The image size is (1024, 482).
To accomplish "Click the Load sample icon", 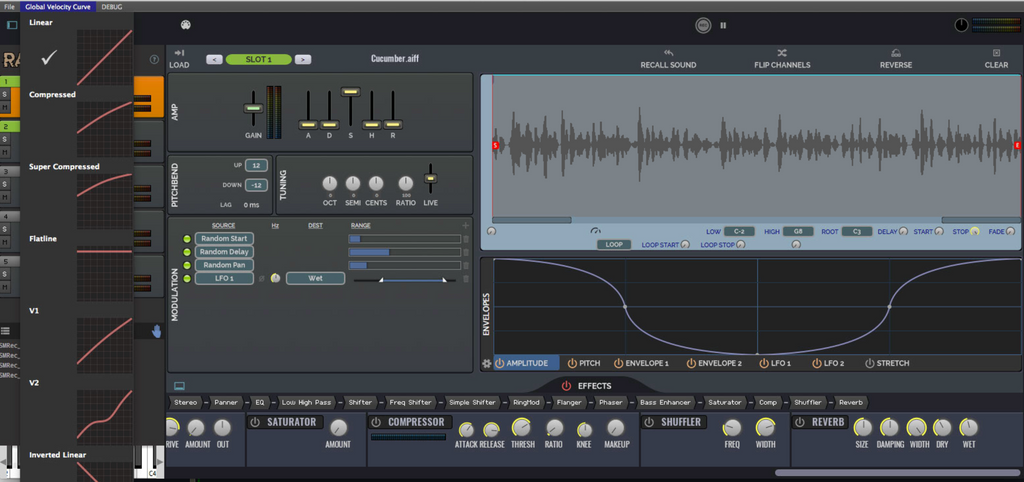I will coord(179,53).
